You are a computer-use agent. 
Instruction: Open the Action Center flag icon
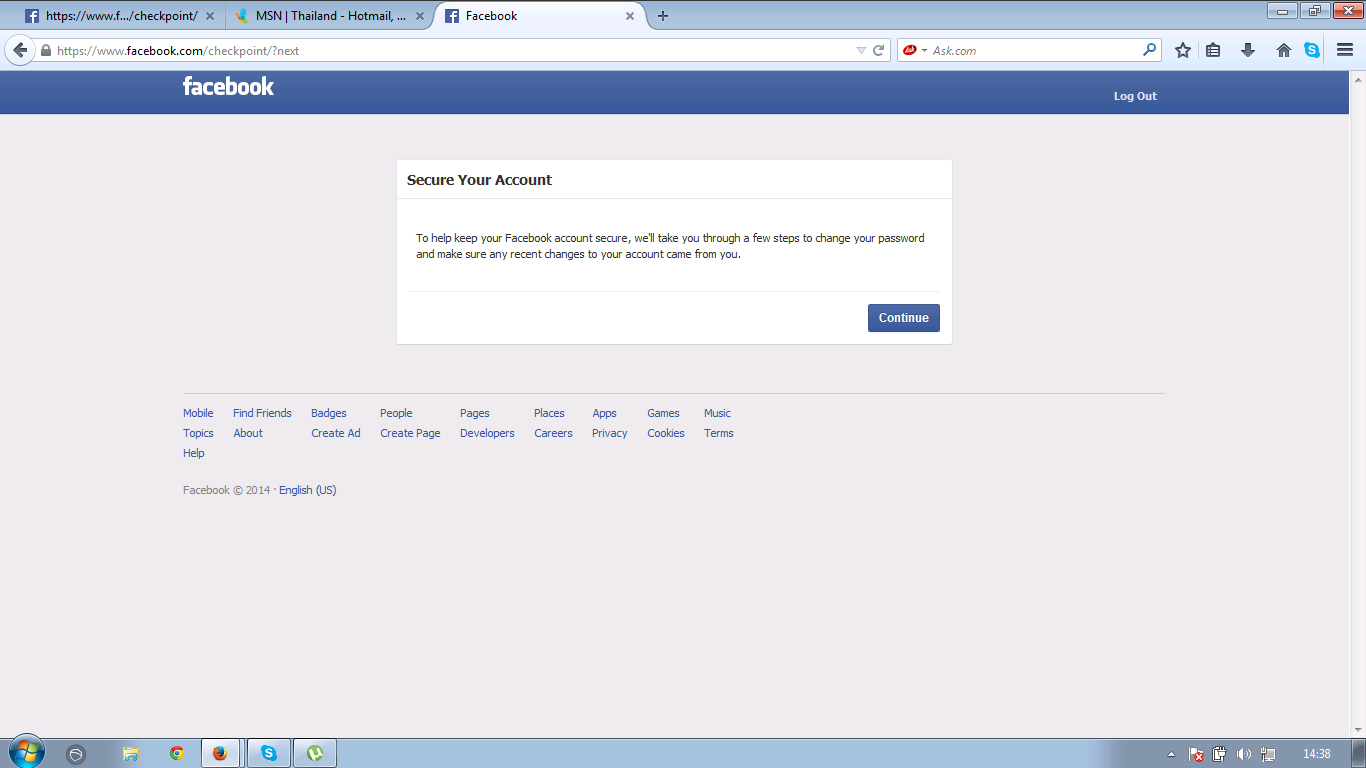tap(1196, 754)
